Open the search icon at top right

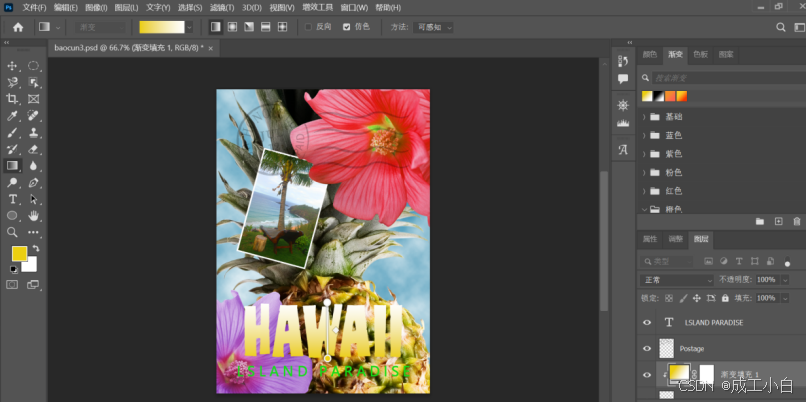pos(781,27)
